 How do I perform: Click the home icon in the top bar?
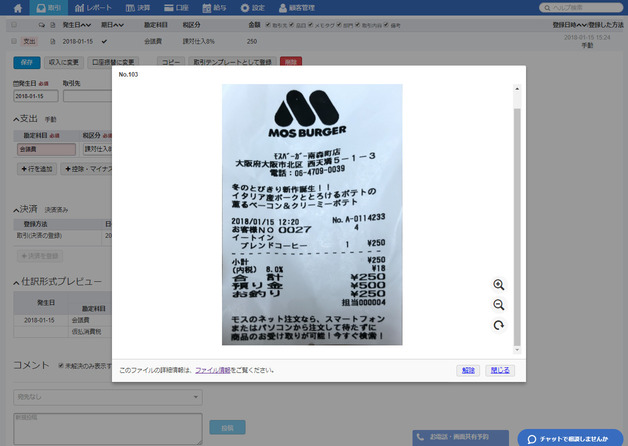coord(17,8)
